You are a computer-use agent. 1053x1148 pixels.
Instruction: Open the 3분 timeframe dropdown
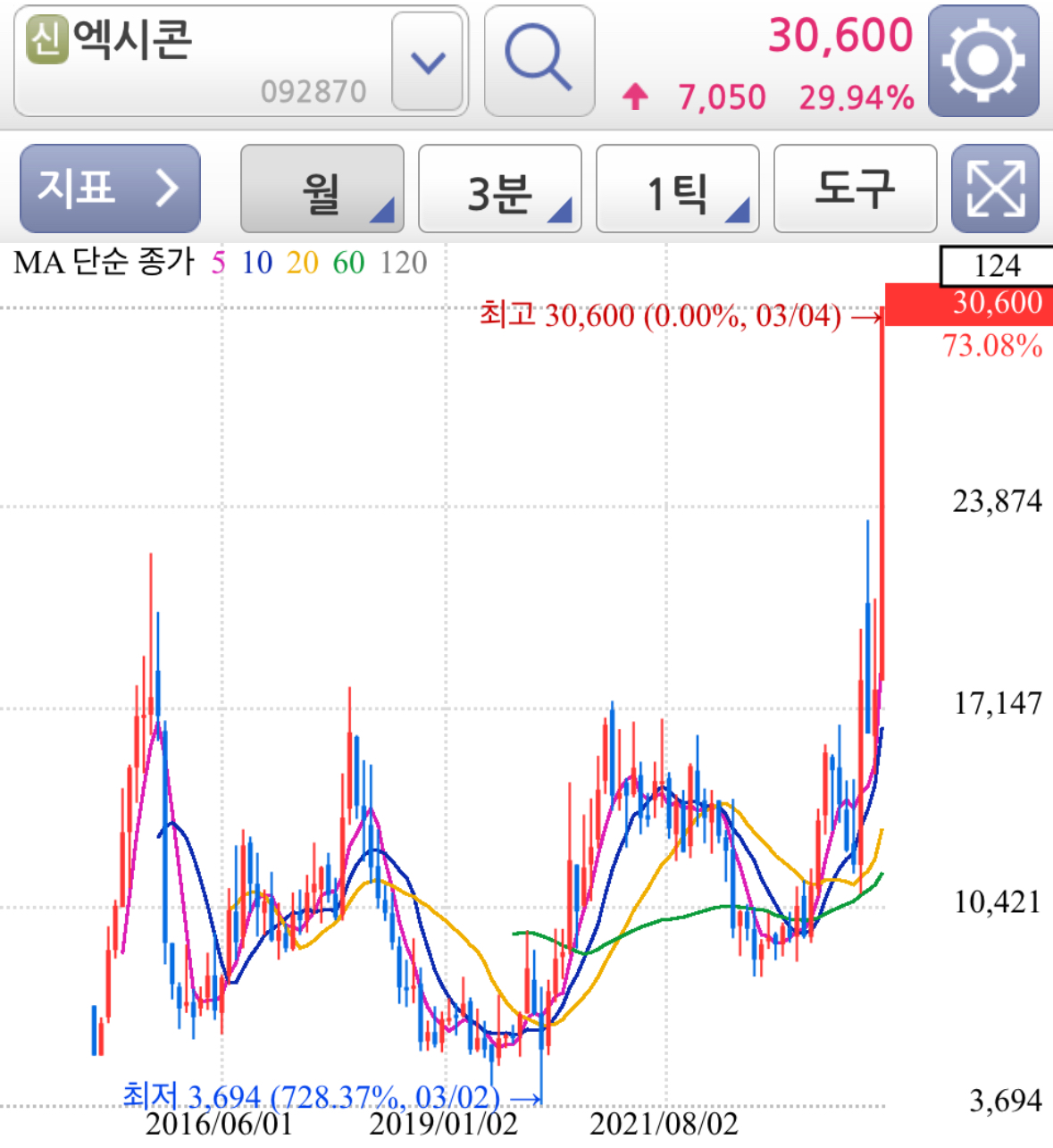499,189
